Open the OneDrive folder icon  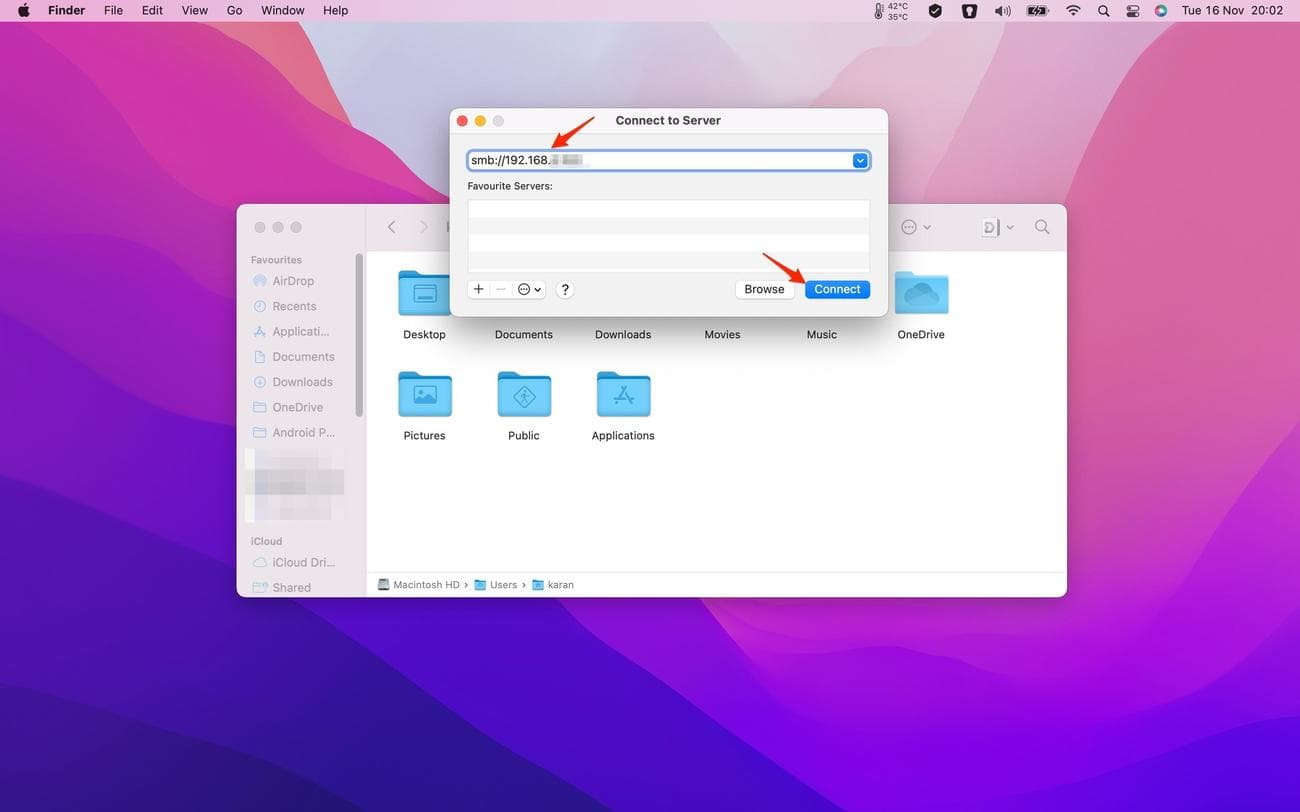pos(920,294)
